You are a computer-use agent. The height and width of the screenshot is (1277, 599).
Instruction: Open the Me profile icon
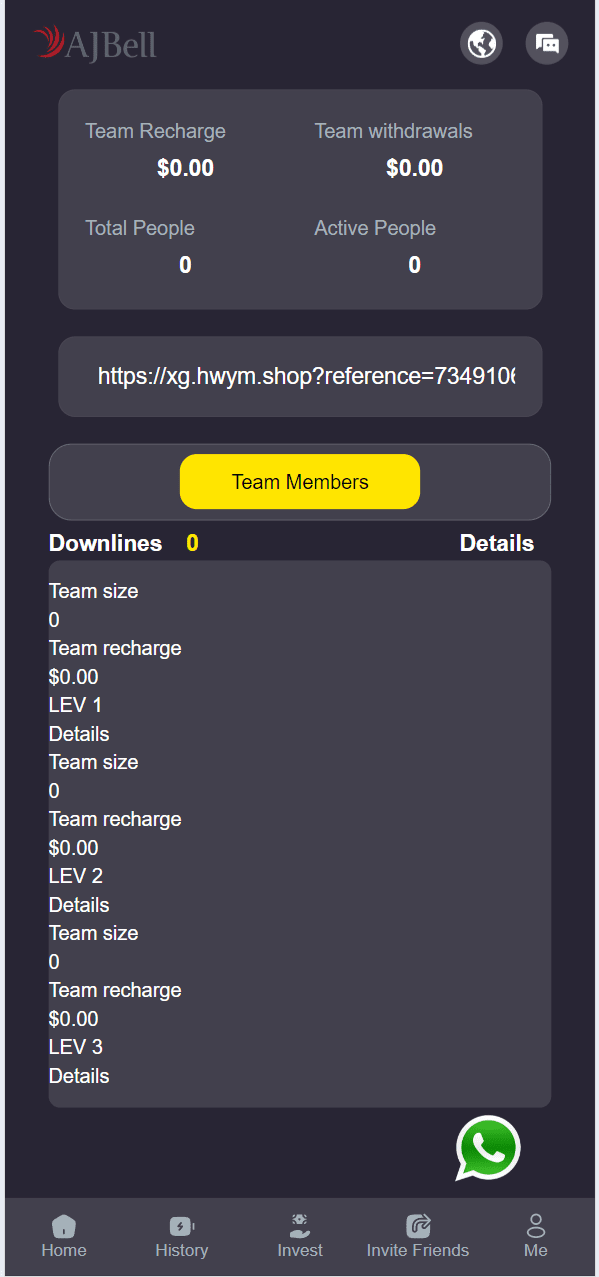coord(536,1226)
